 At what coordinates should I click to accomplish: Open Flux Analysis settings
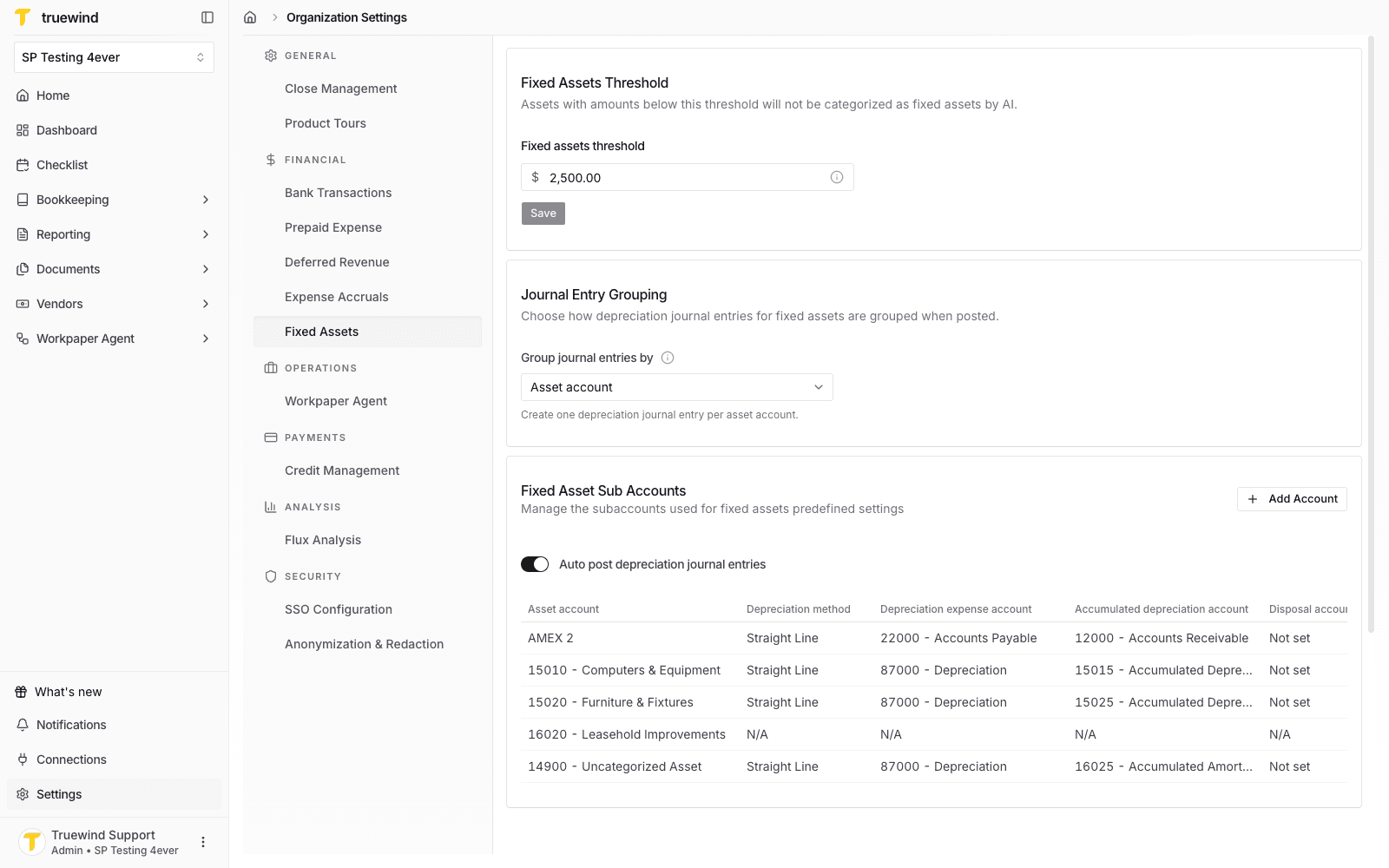(x=367, y=540)
